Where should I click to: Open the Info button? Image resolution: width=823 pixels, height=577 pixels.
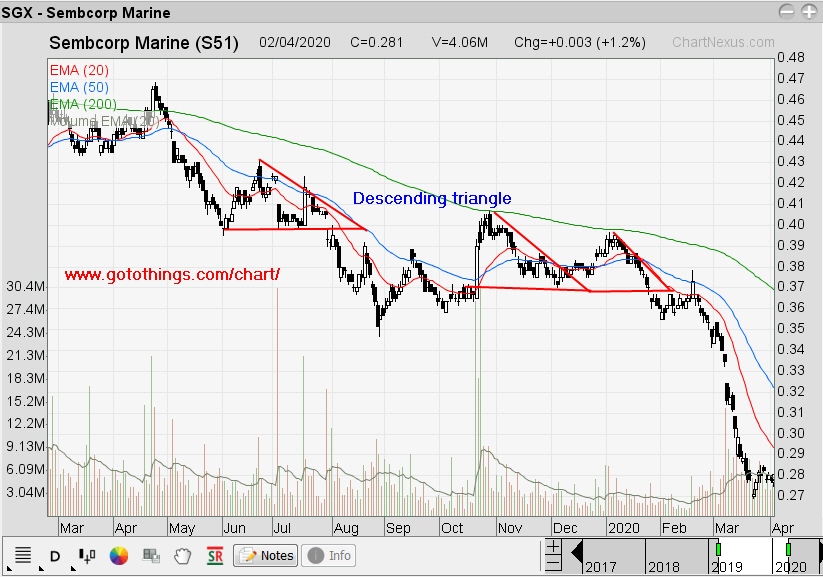pyautogui.click(x=329, y=555)
